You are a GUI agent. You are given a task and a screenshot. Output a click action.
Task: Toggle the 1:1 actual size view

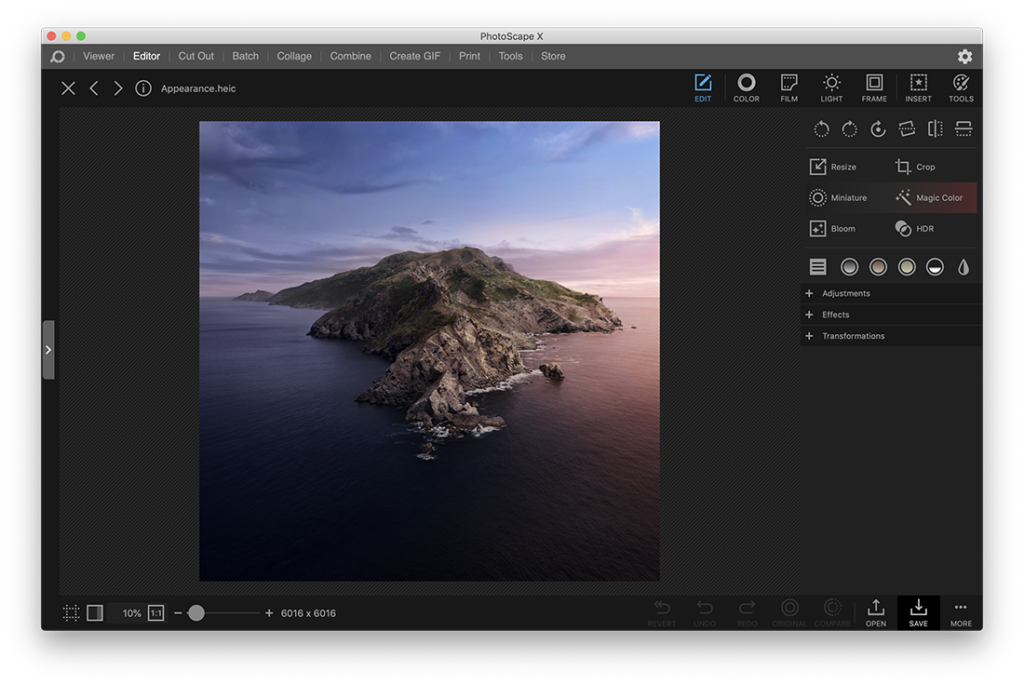[156, 613]
